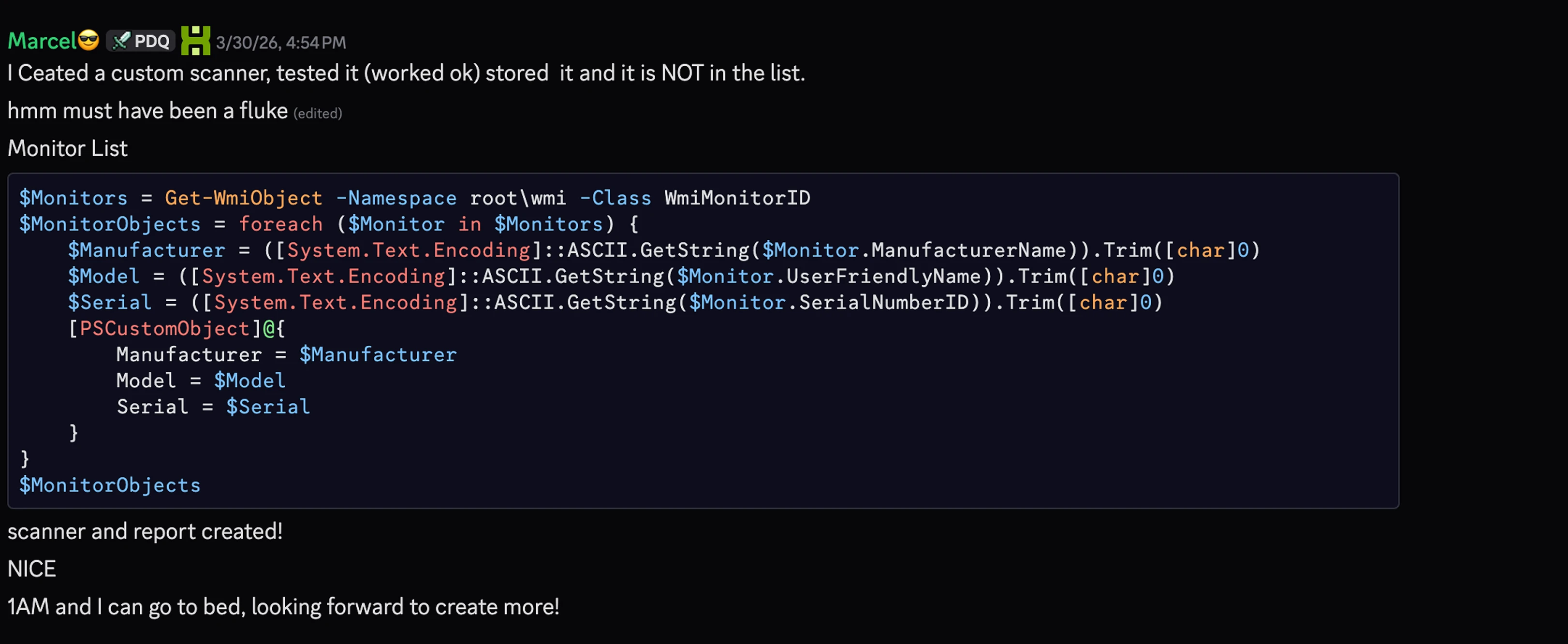Click the 3/30/26, 4:54 PM timestamp

tap(280, 42)
